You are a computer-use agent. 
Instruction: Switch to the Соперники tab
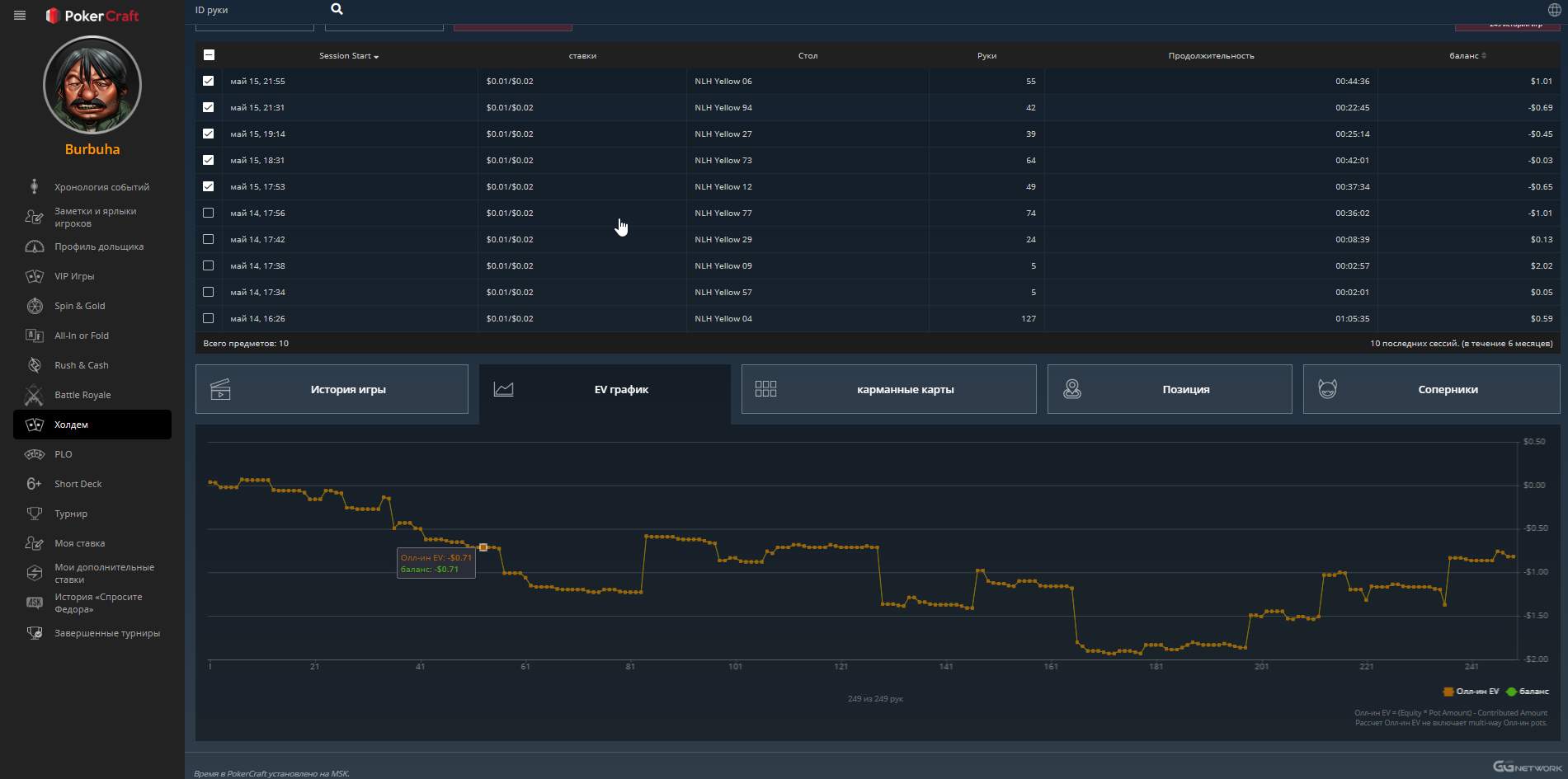tap(1432, 389)
